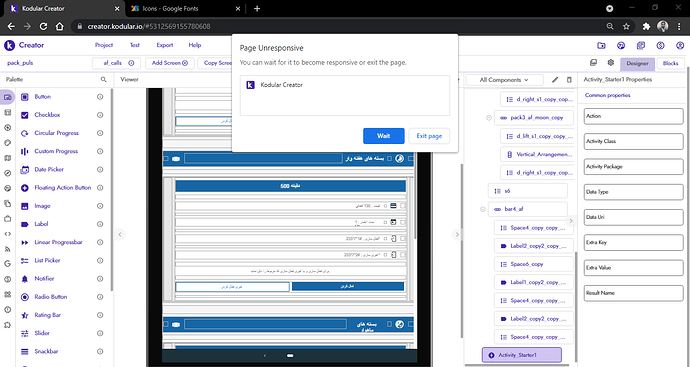690x367 pixels.
Task: Select the s6 component in tree
Action: tap(528, 191)
